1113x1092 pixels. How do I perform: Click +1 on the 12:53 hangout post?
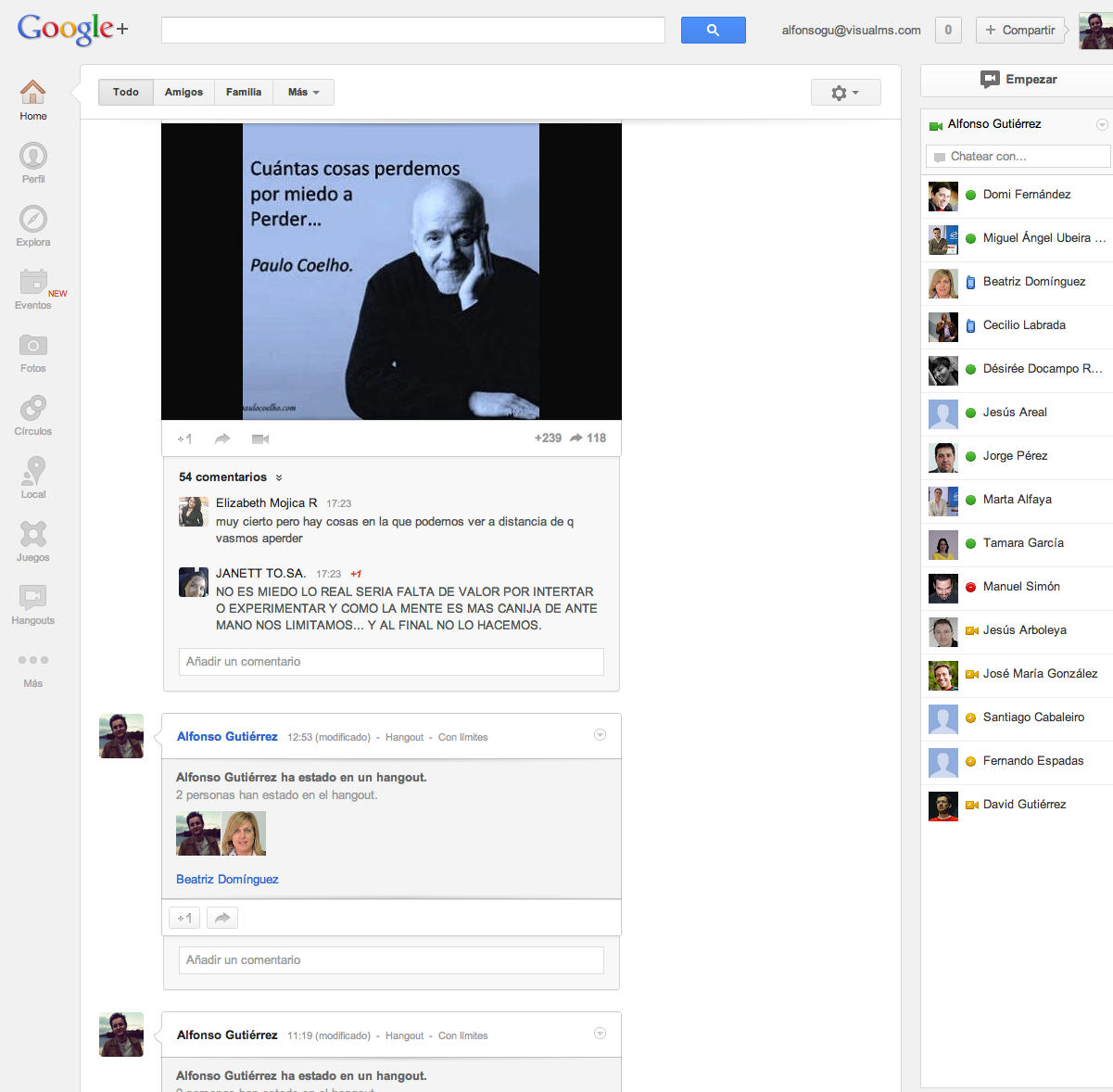click(184, 918)
